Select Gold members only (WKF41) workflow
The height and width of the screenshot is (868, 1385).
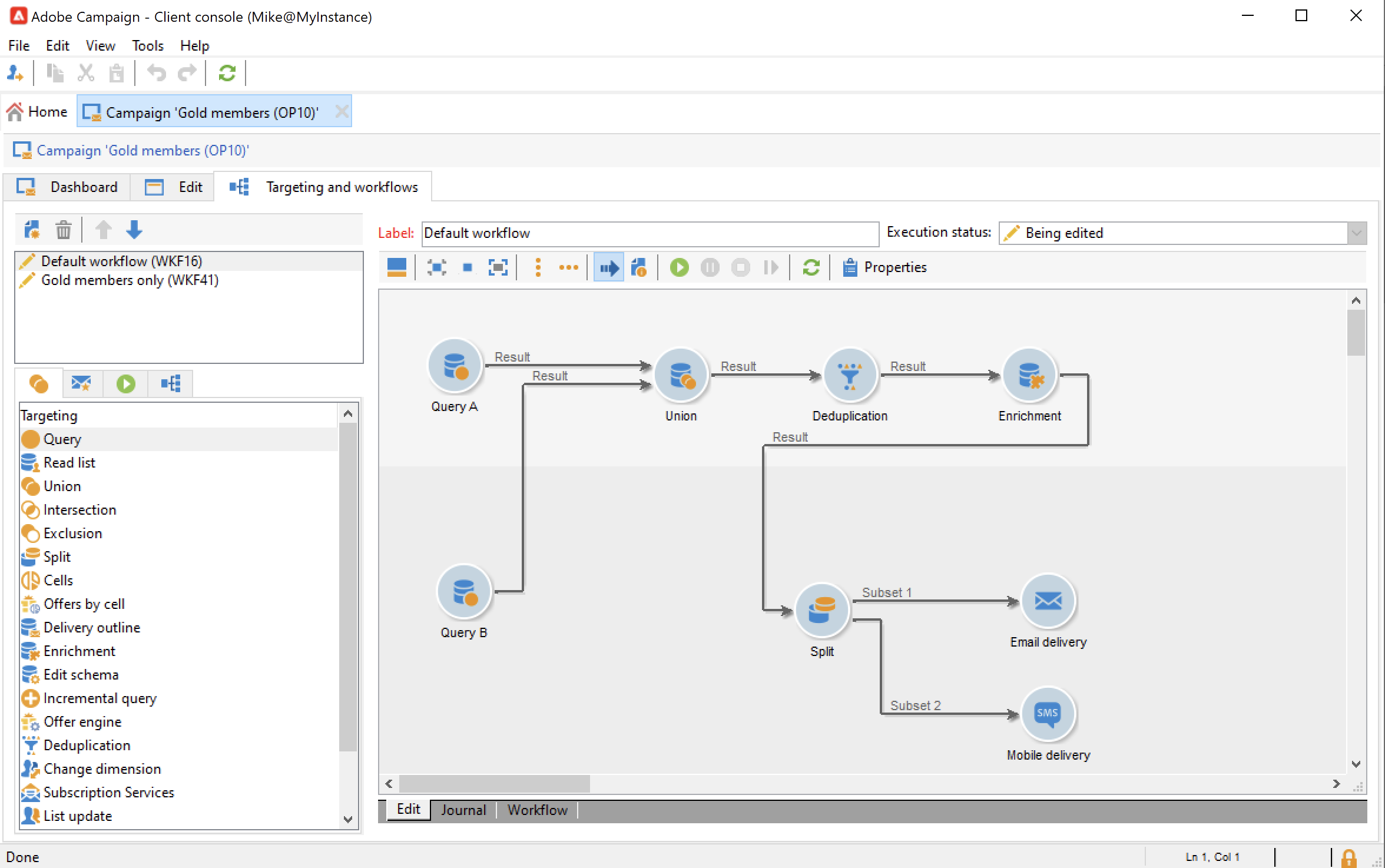(x=130, y=280)
